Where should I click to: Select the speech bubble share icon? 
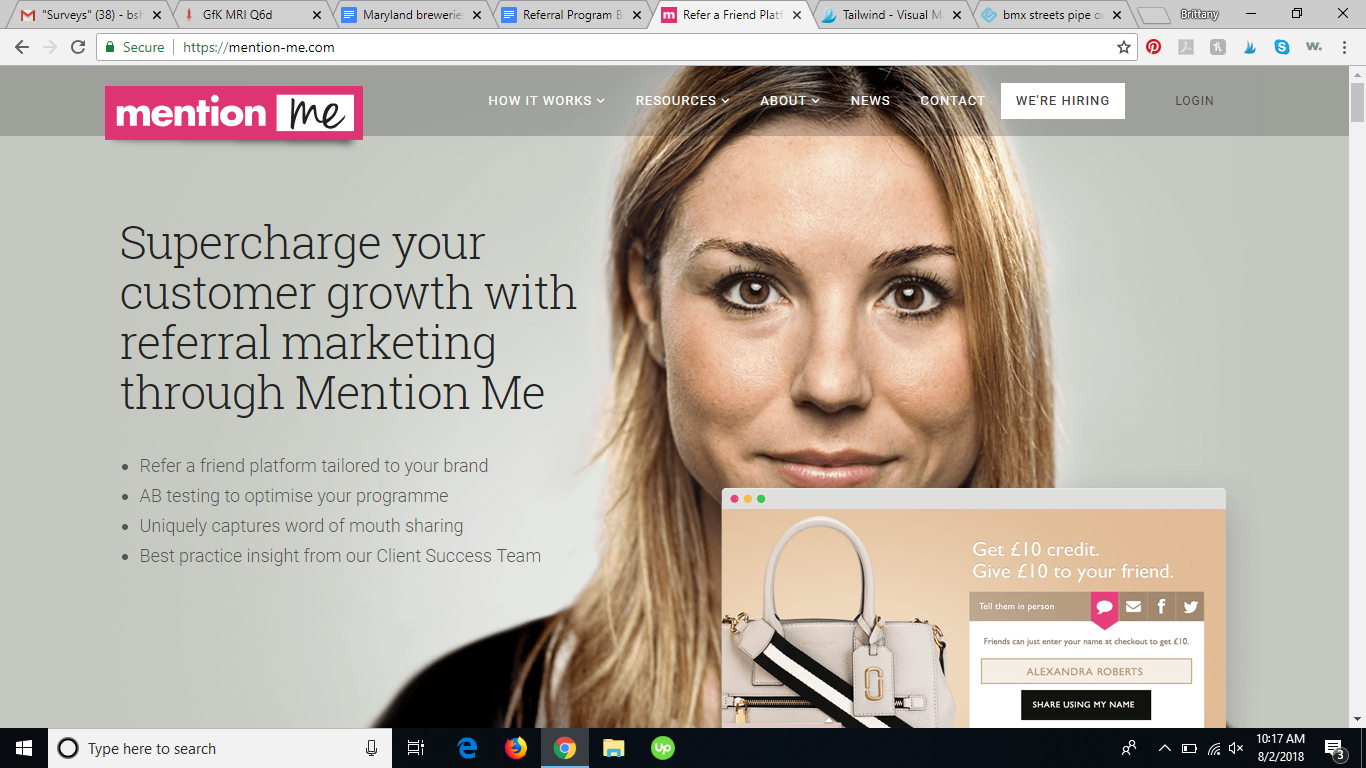[1105, 607]
